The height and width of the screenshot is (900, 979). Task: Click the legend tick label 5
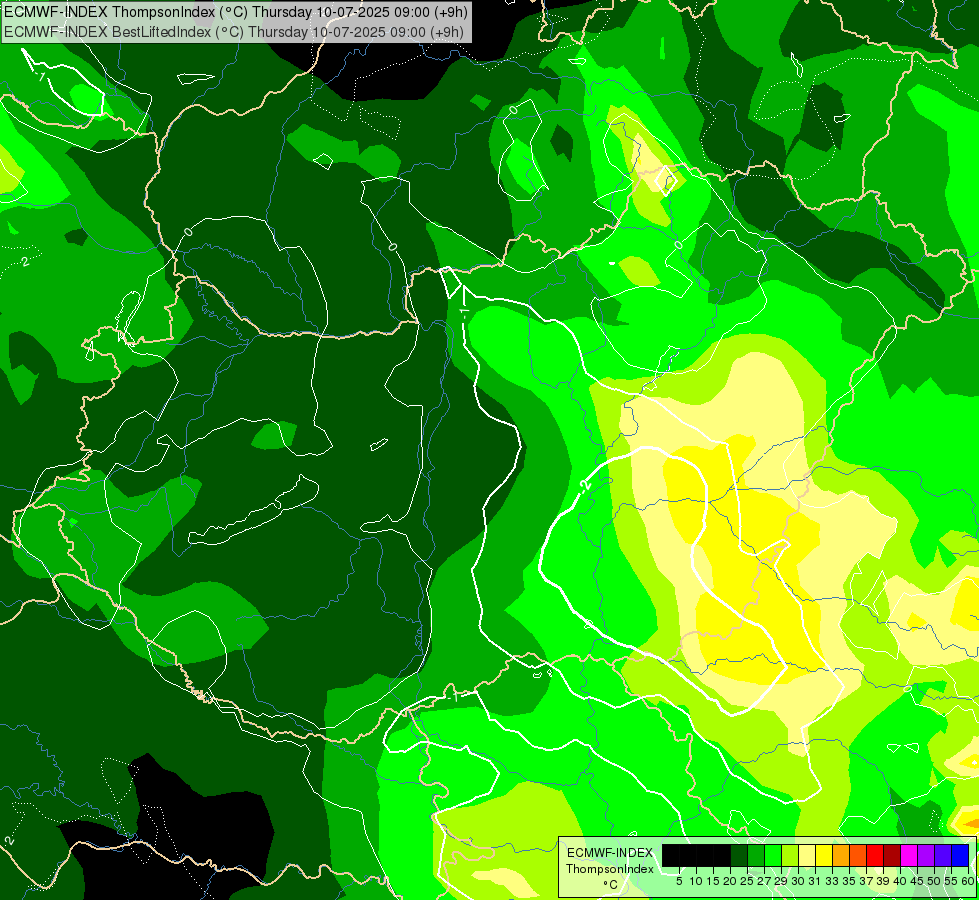point(679,881)
